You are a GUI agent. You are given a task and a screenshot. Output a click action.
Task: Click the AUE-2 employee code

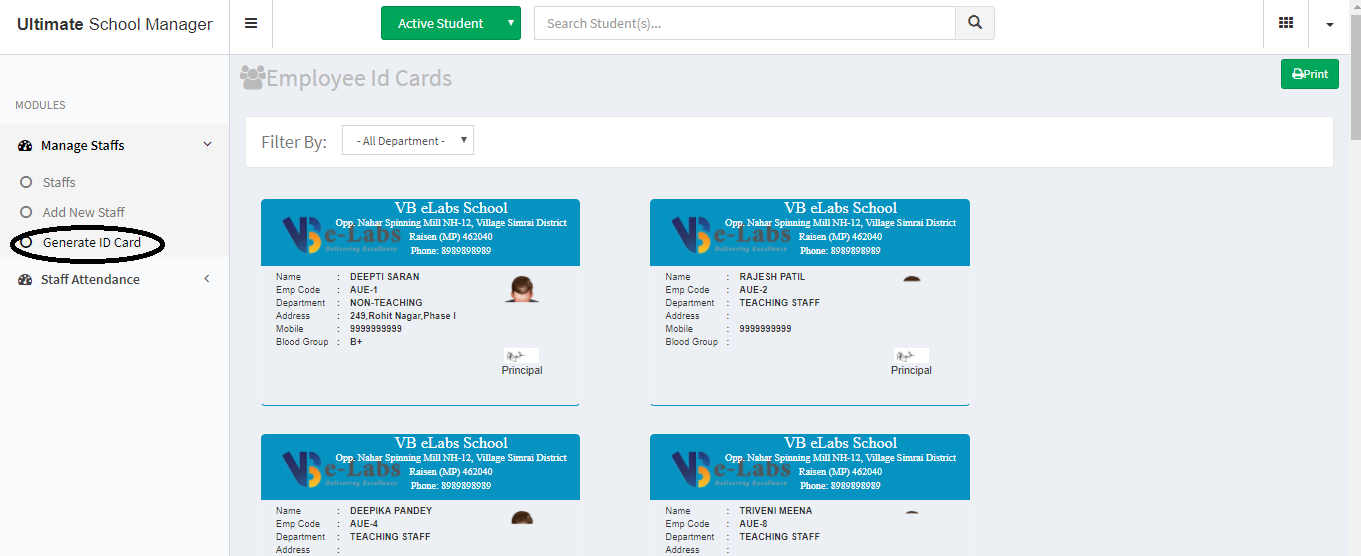753,290
